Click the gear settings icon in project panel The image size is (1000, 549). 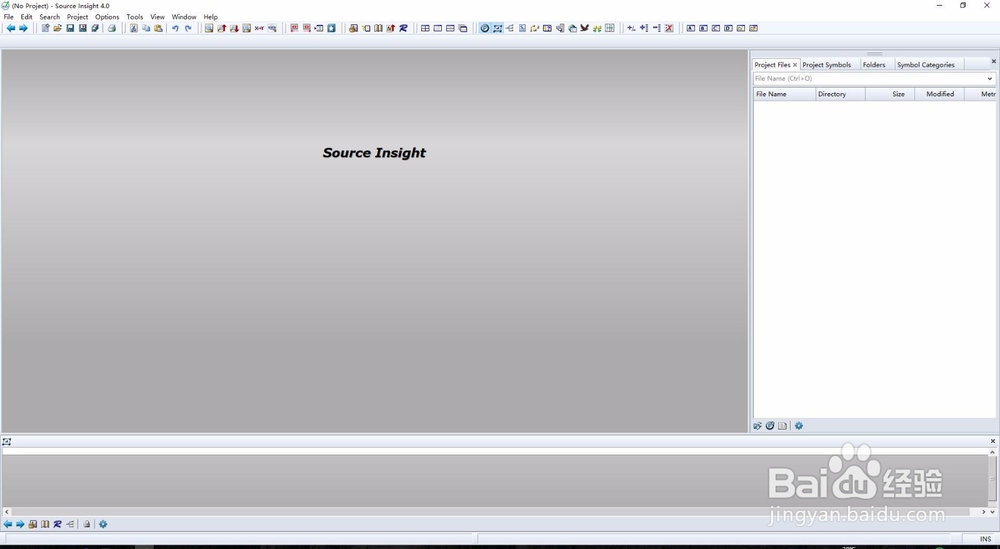pyautogui.click(x=798, y=426)
